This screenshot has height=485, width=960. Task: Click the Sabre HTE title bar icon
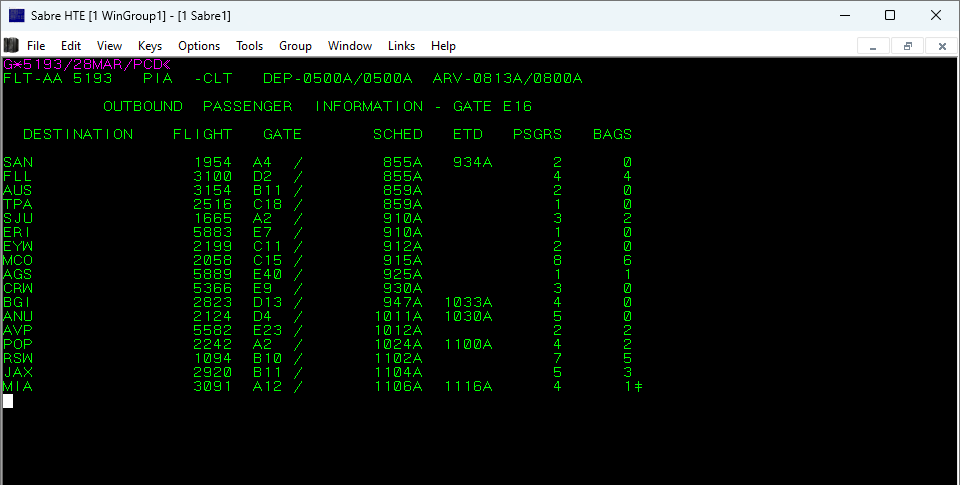[16, 15]
